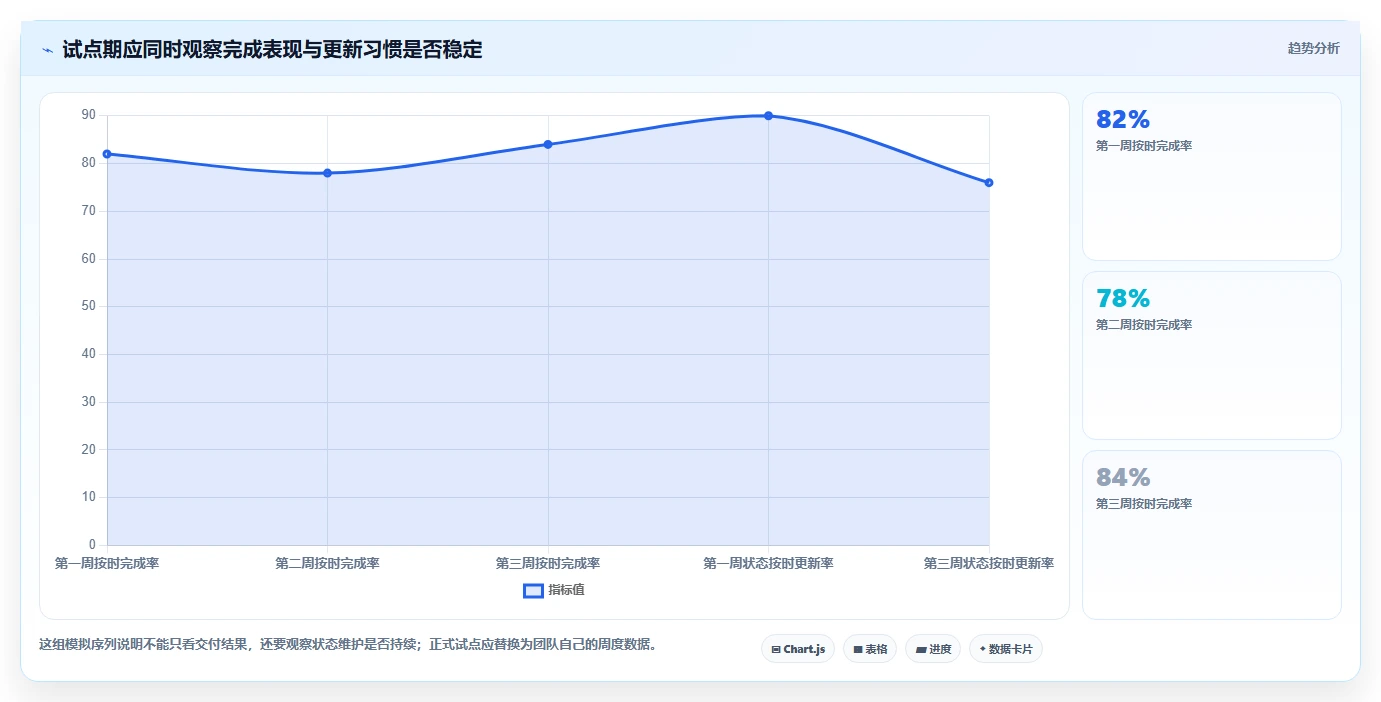
Task: Click the 第三周状态按时更新率 chart data point
Action: click(989, 183)
